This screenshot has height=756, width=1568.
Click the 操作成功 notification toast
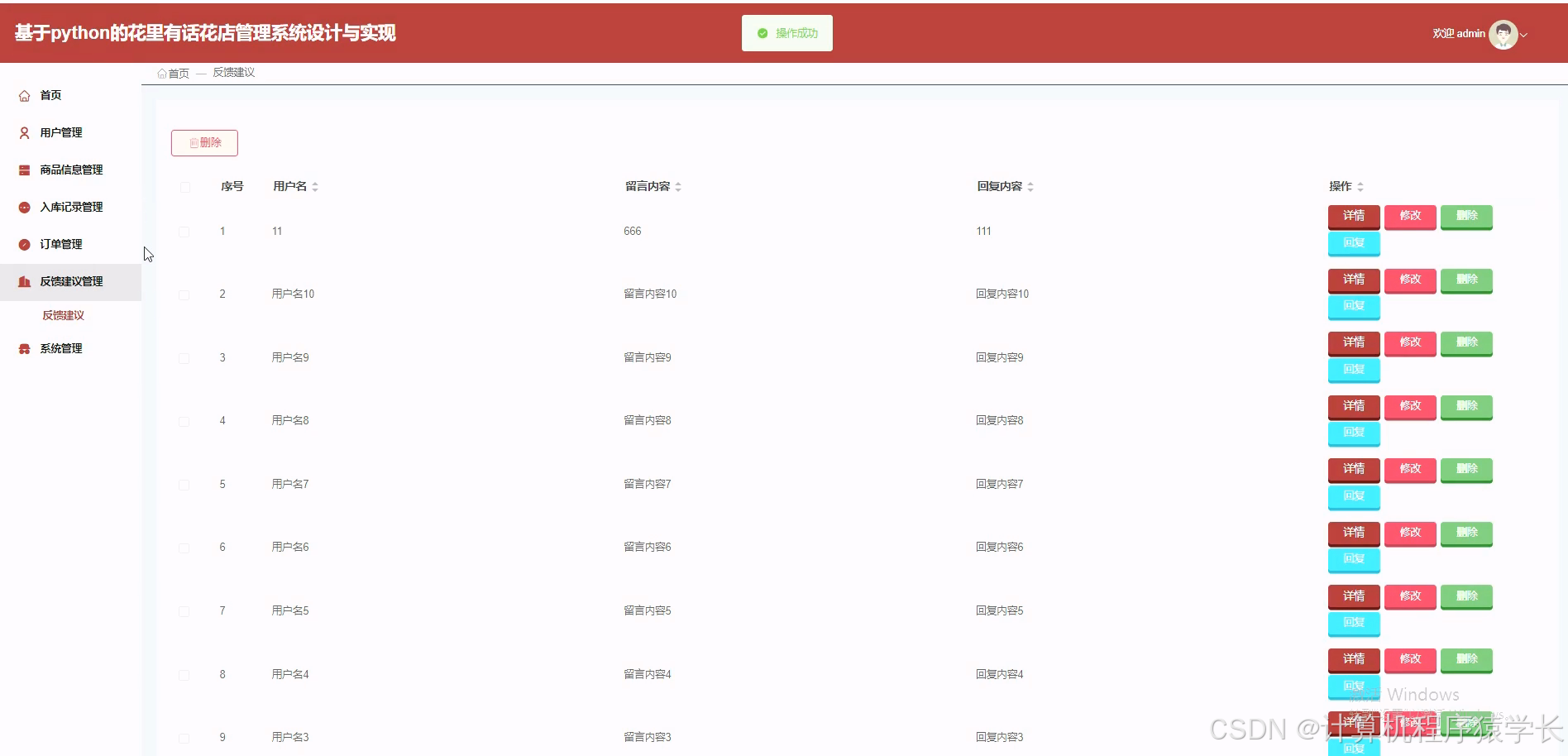click(x=787, y=33)
